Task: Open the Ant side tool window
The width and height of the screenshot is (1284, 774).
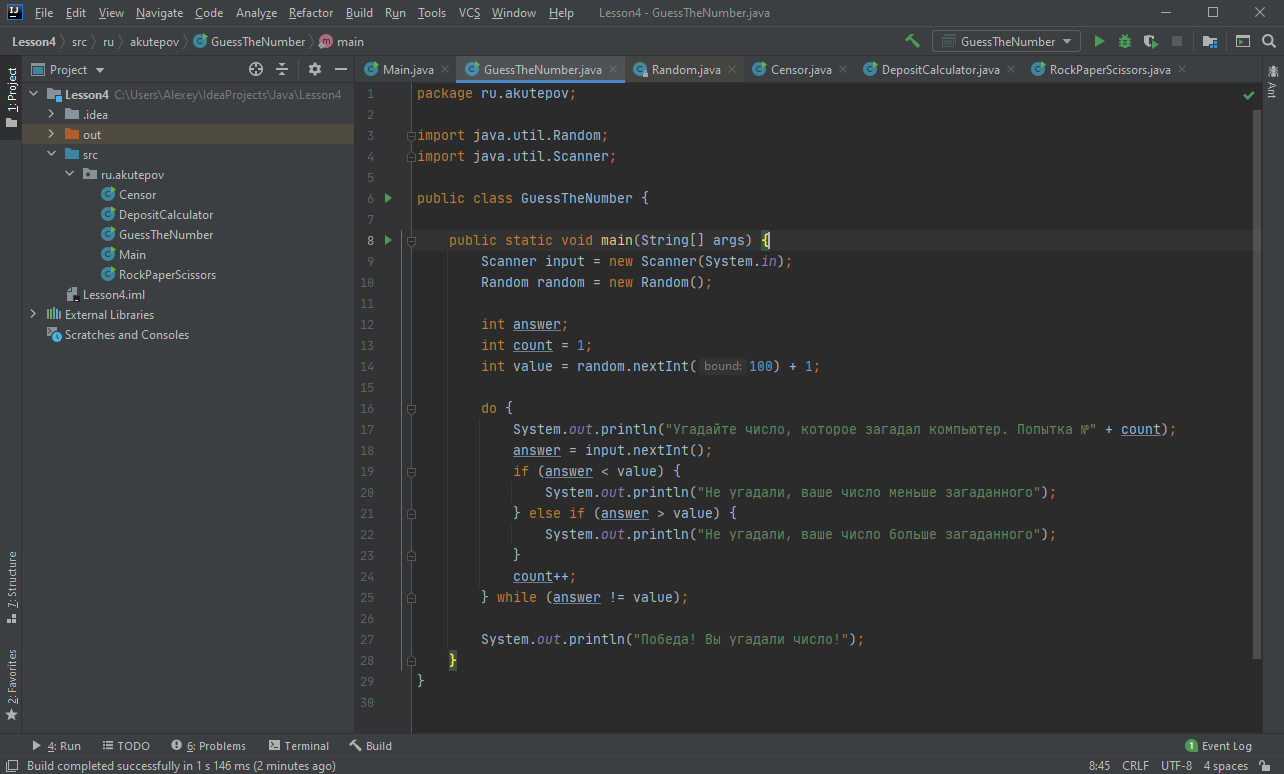Action: 1273,81
